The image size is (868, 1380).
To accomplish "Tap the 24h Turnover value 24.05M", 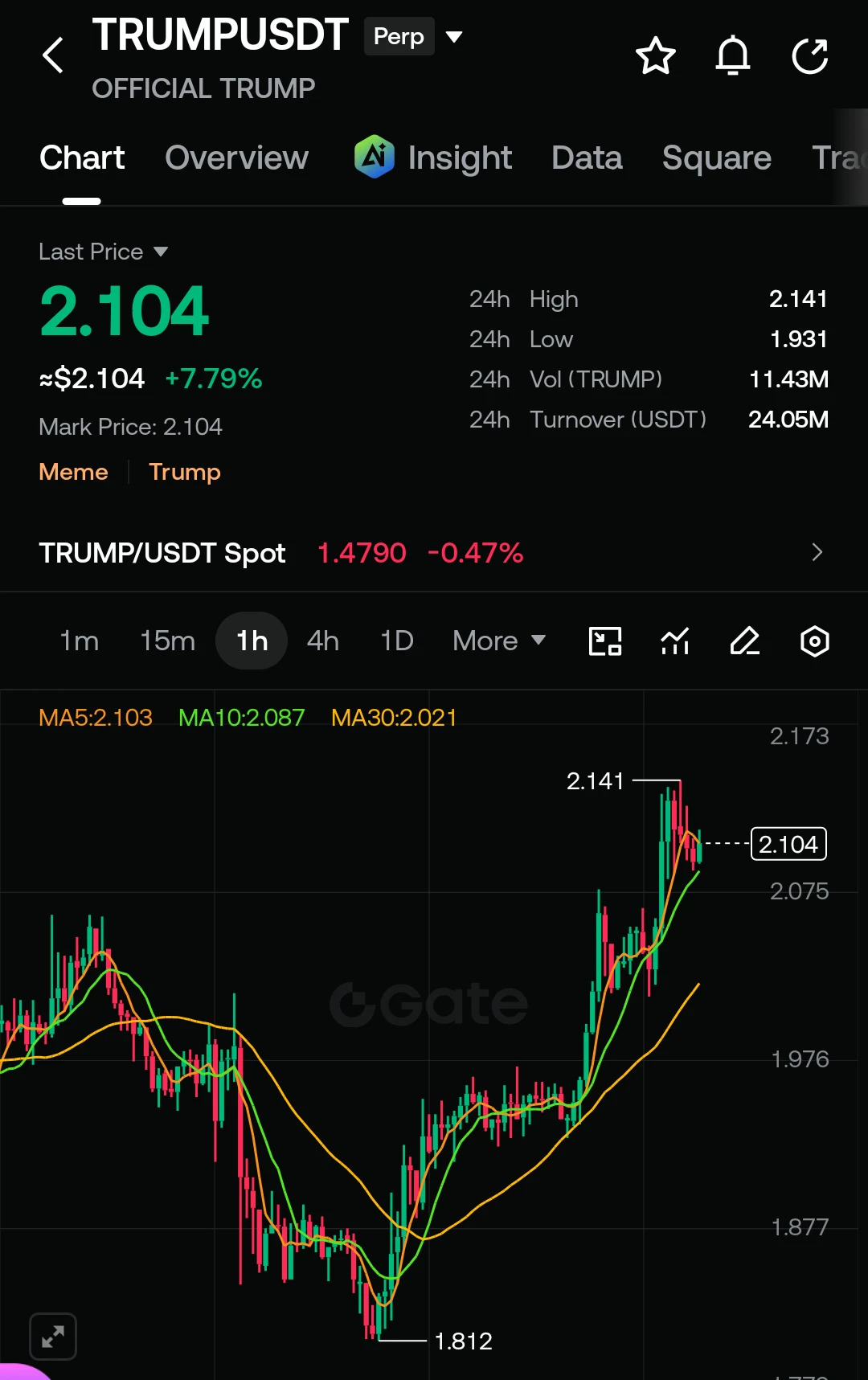I will [x=788, y=420].
